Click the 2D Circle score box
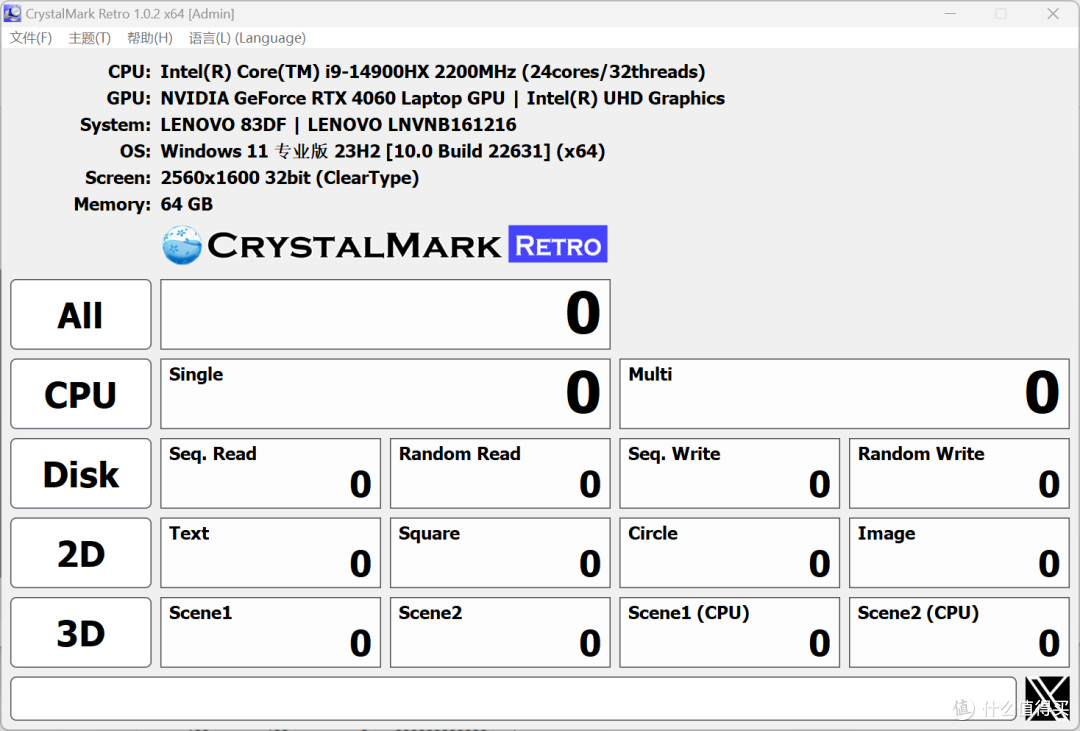Image resolution: width=1080 pixels, height=731 pixels. (x=729, y=553)
